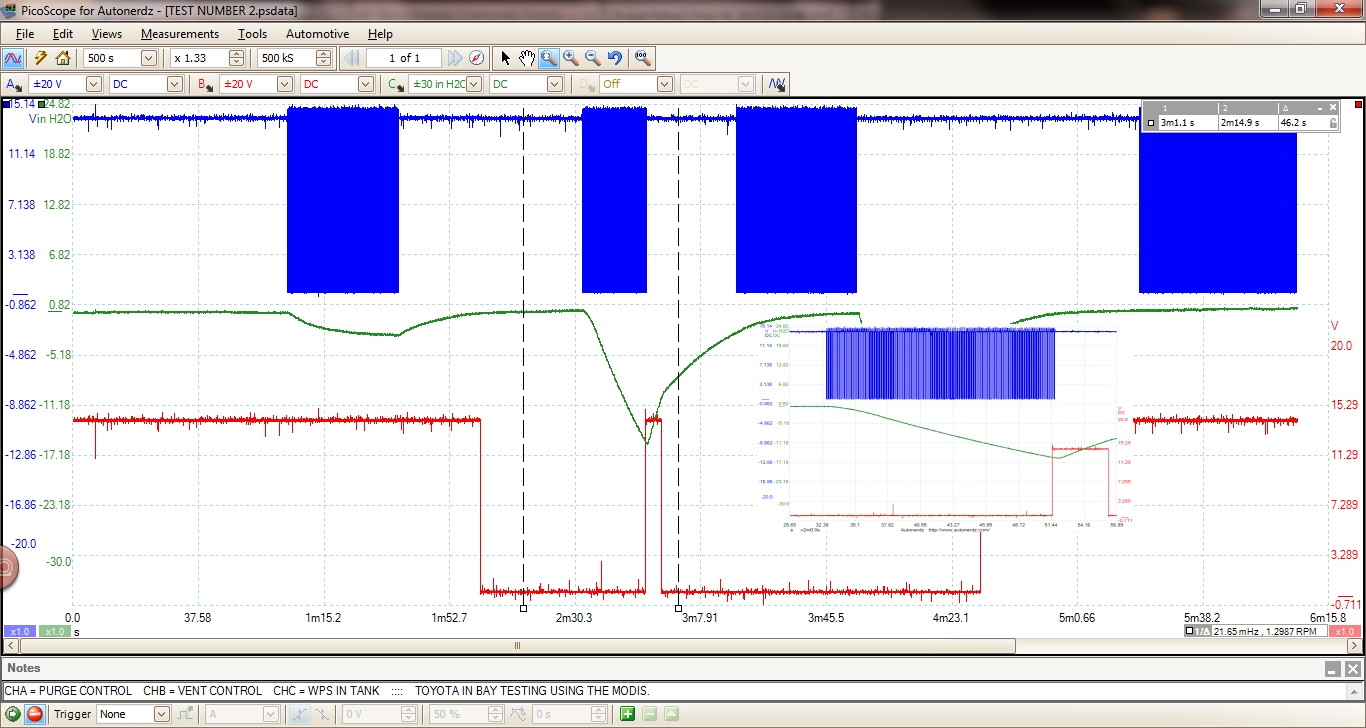
Task: Click the partially hidden red circle at left edge
Action: [x=6, y=567]
